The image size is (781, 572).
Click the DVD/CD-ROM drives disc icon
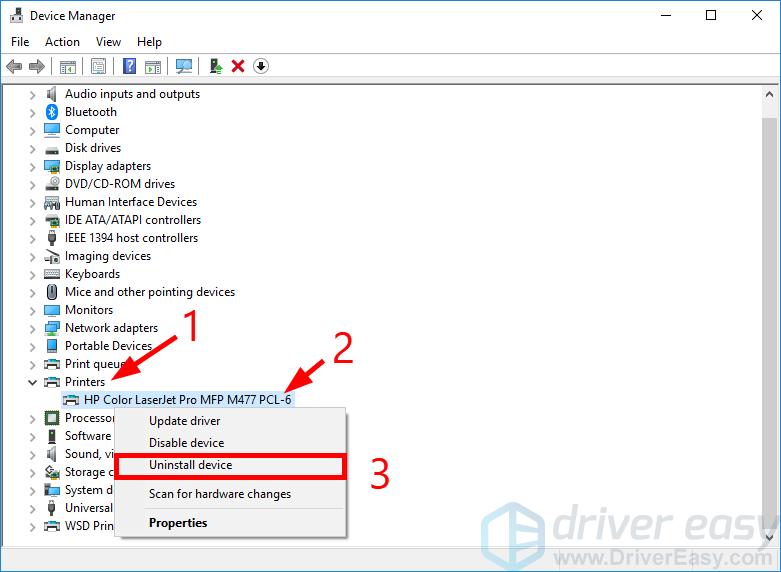[x=52, y=184]
